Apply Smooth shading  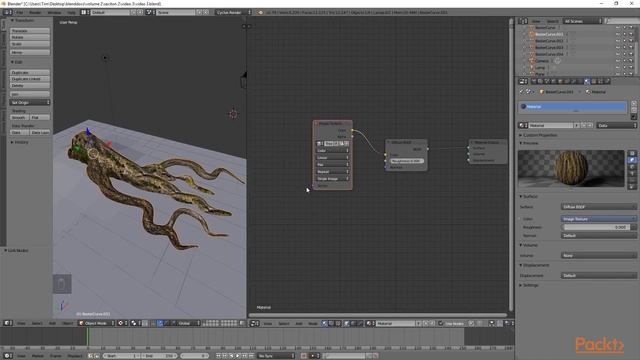coord(19,118)
